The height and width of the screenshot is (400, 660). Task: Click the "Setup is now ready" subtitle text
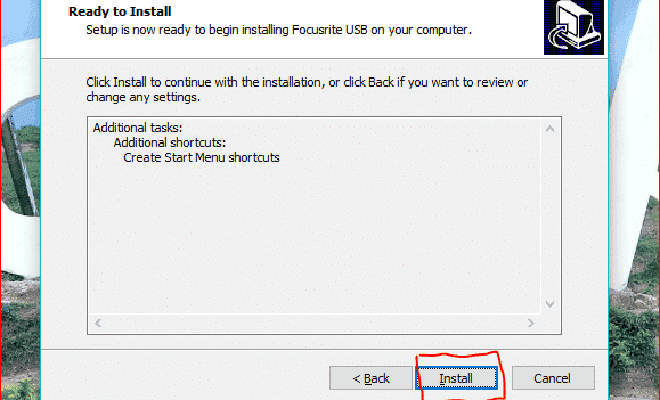pyautogui.click(x=279, y=30)
